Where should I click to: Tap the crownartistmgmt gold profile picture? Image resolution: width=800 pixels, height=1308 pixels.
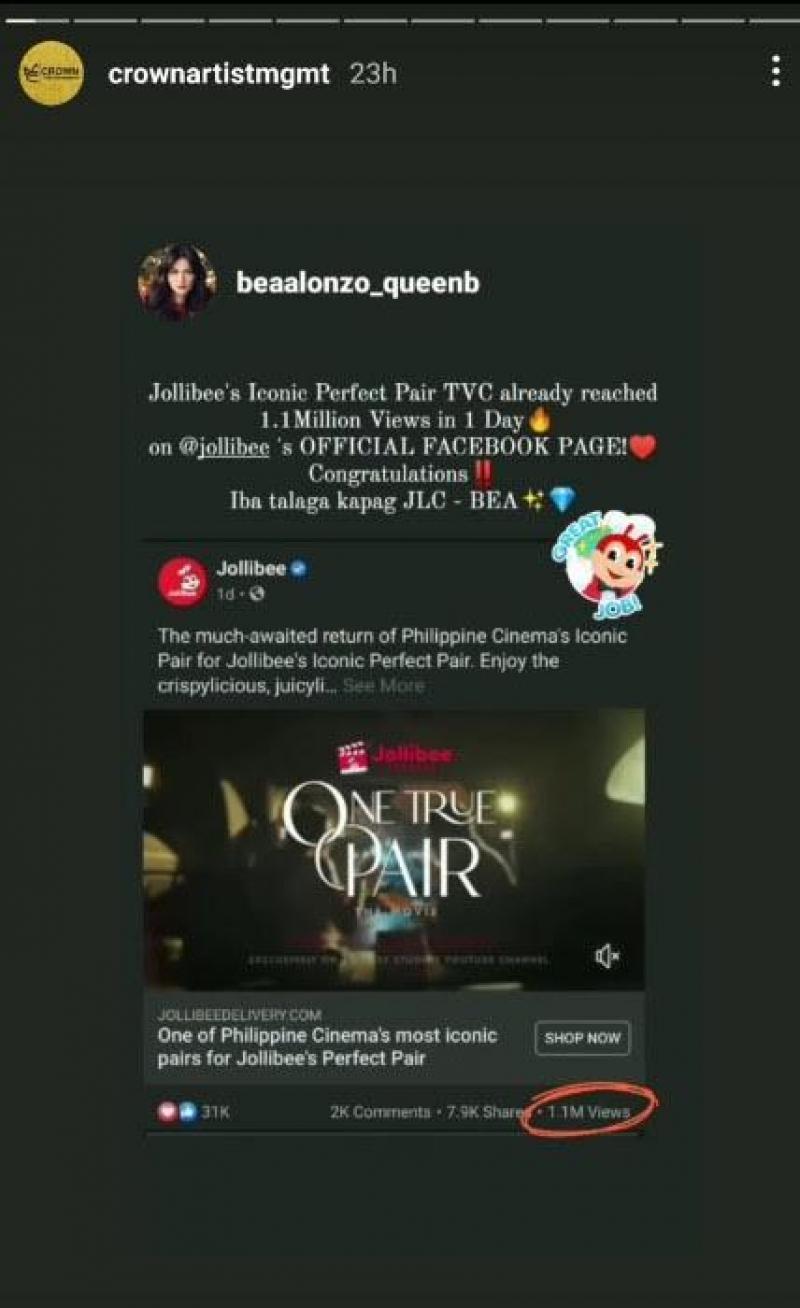pyautogui.click(x=50, y=72)
